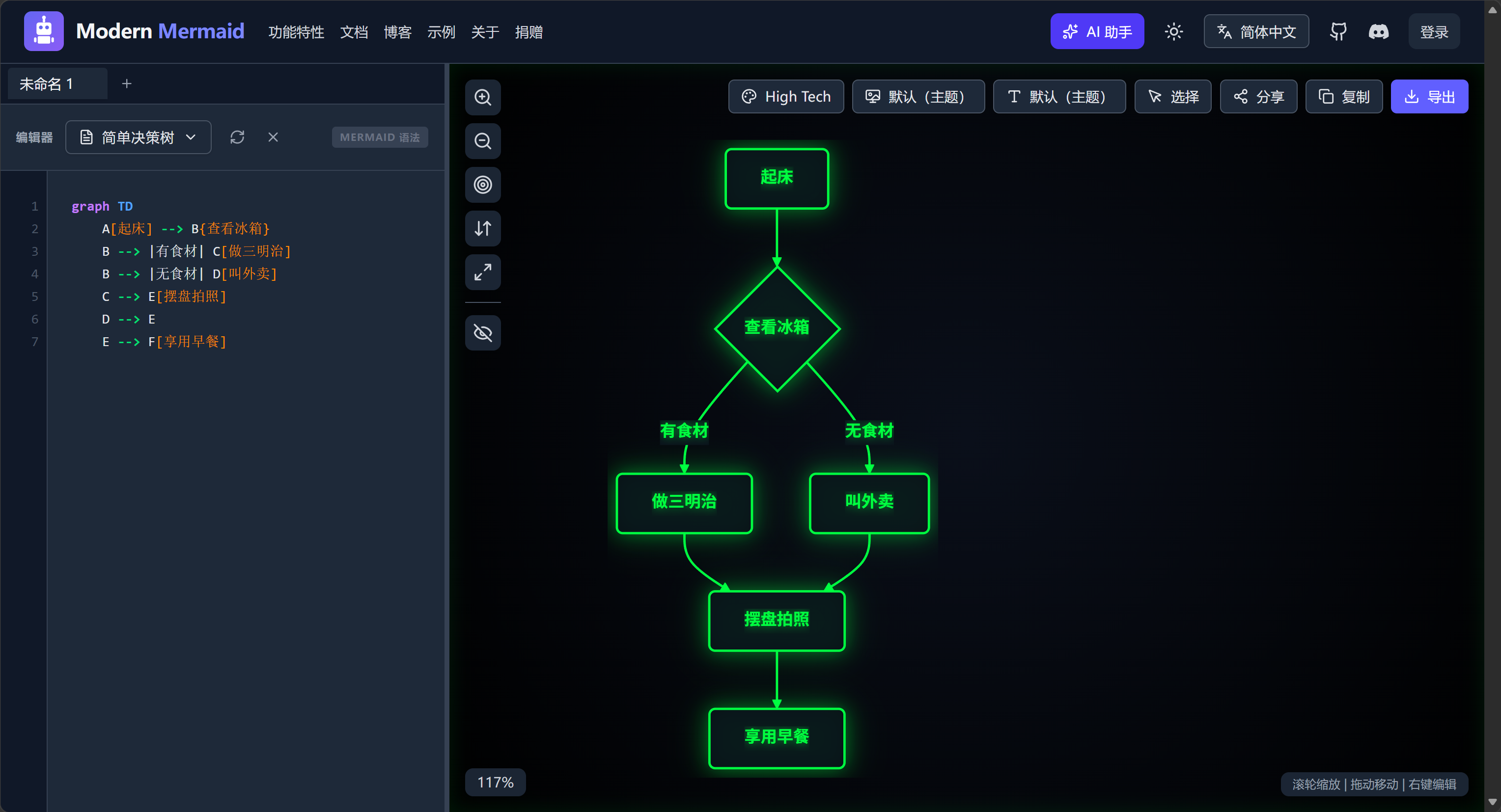1501x812 pixels.
Task: Log in with the 登录 button
Action: pyautogui.click(x=1433, y=31)
